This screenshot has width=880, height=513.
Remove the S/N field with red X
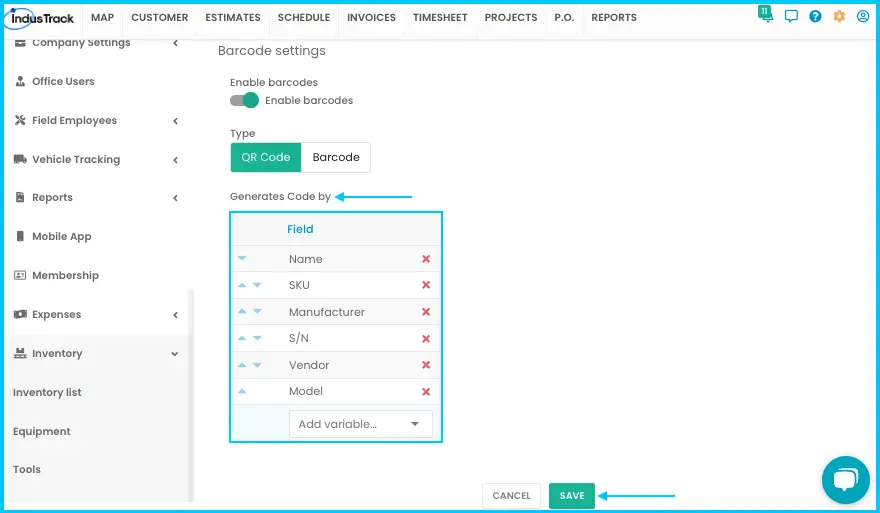pos(426,338)
